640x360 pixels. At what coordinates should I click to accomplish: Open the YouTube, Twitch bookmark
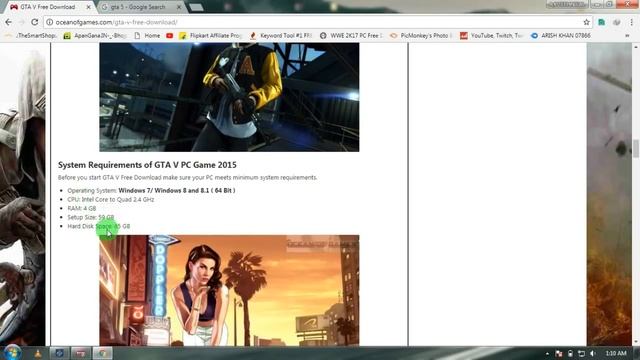[x=492, y=36]
